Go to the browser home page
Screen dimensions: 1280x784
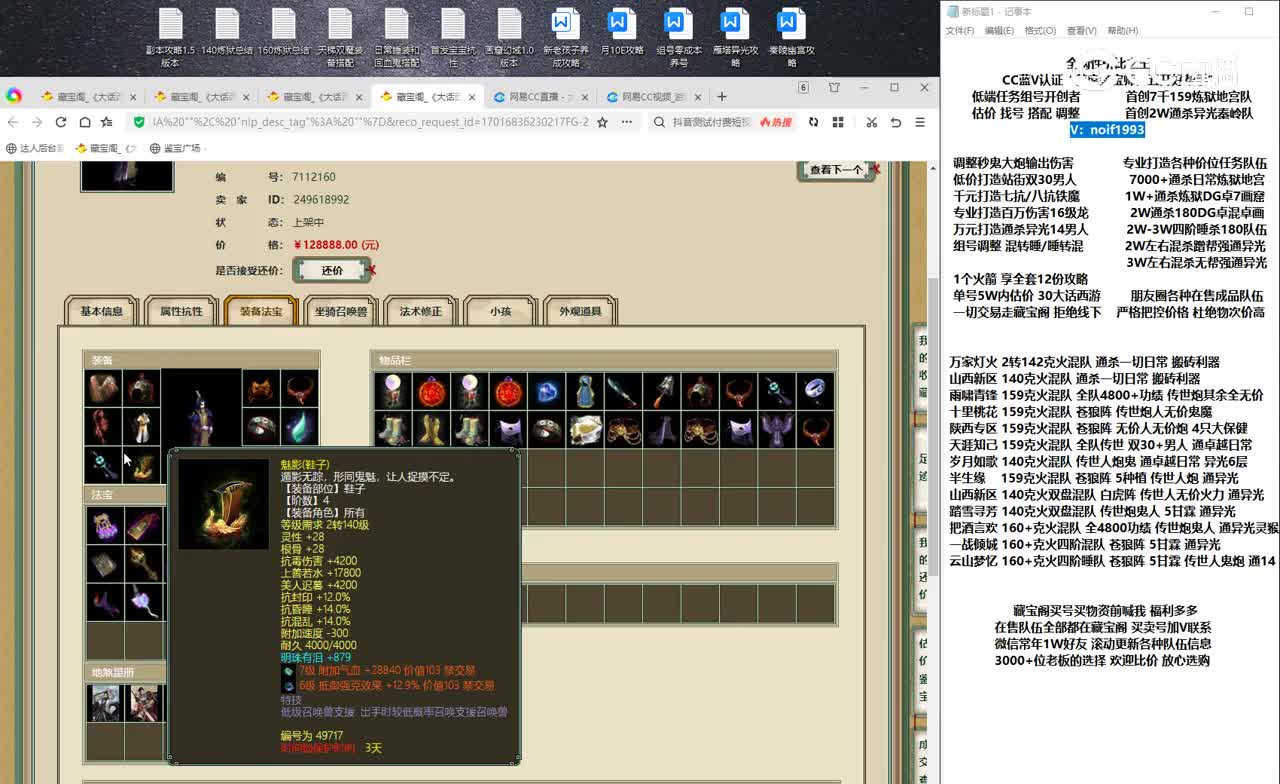pos(85,122)
